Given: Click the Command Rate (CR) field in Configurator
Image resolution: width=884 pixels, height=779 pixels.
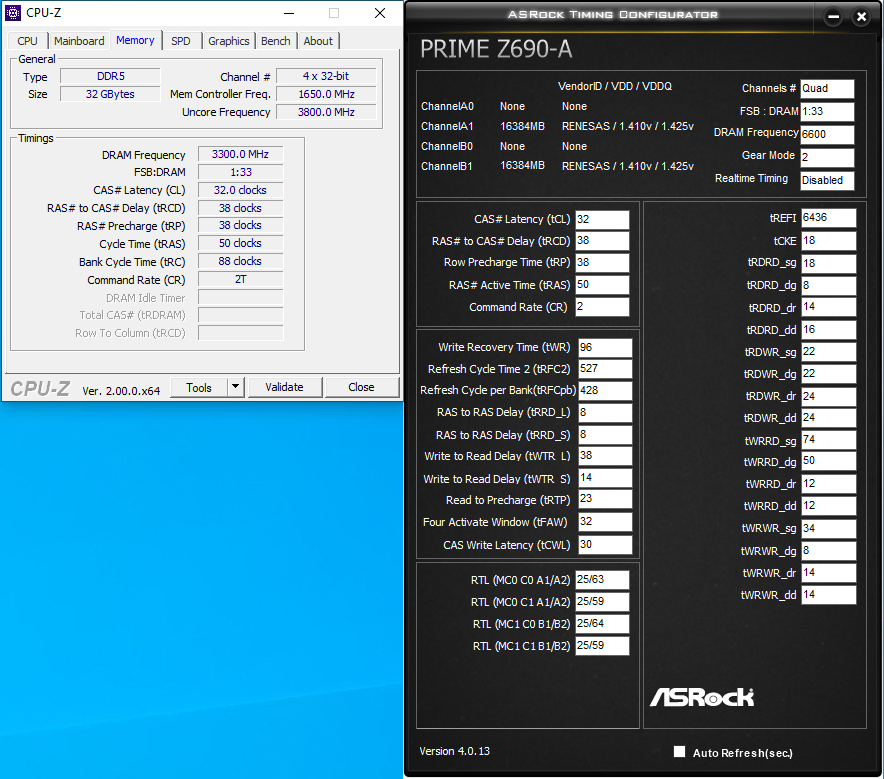Looking at the screenshot, I should click(x=602, y=307).
